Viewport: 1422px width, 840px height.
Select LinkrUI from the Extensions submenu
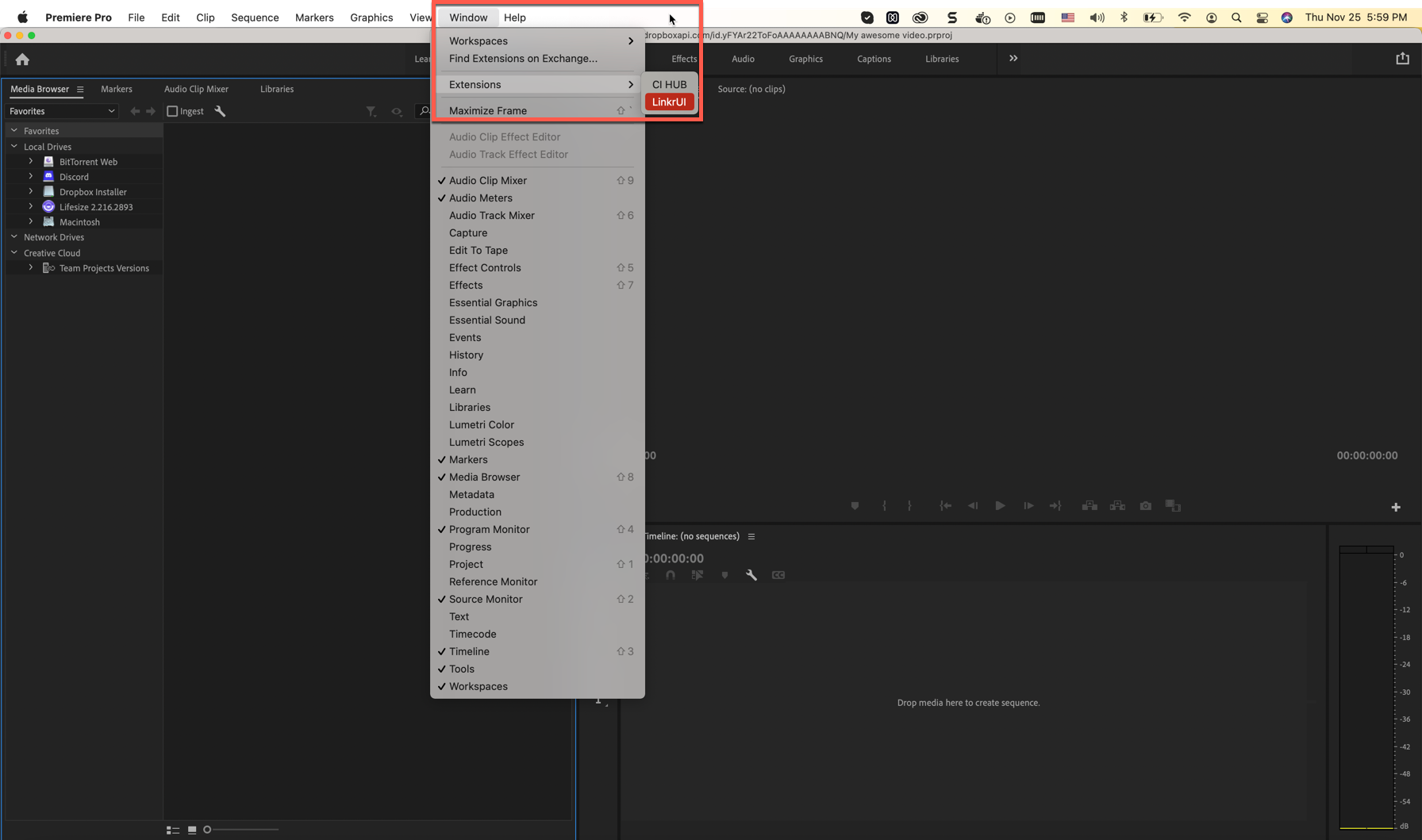coord(669,102)
